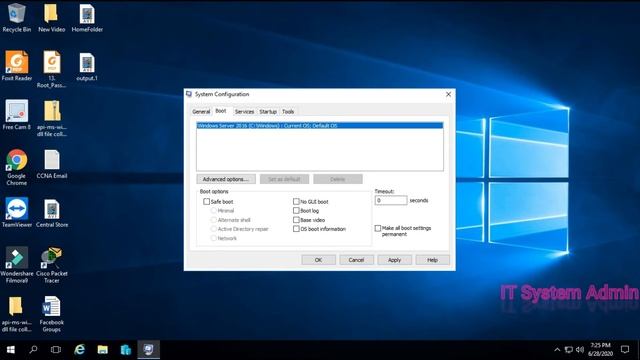Launch Internet Explorer from the taskbar
This screenshot has width=640, height=360.
pos(80,350)
